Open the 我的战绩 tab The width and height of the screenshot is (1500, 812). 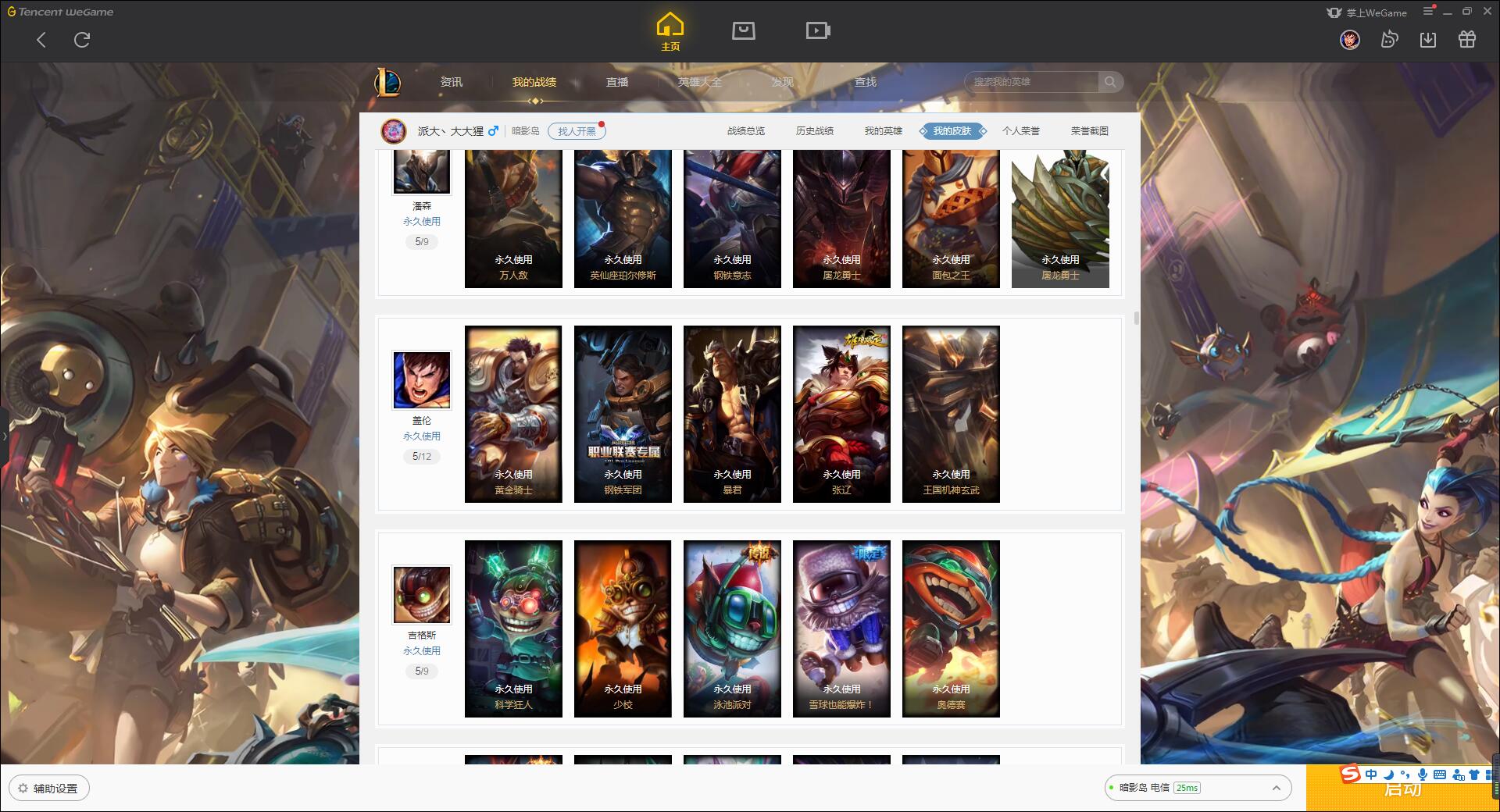[534, 82]
